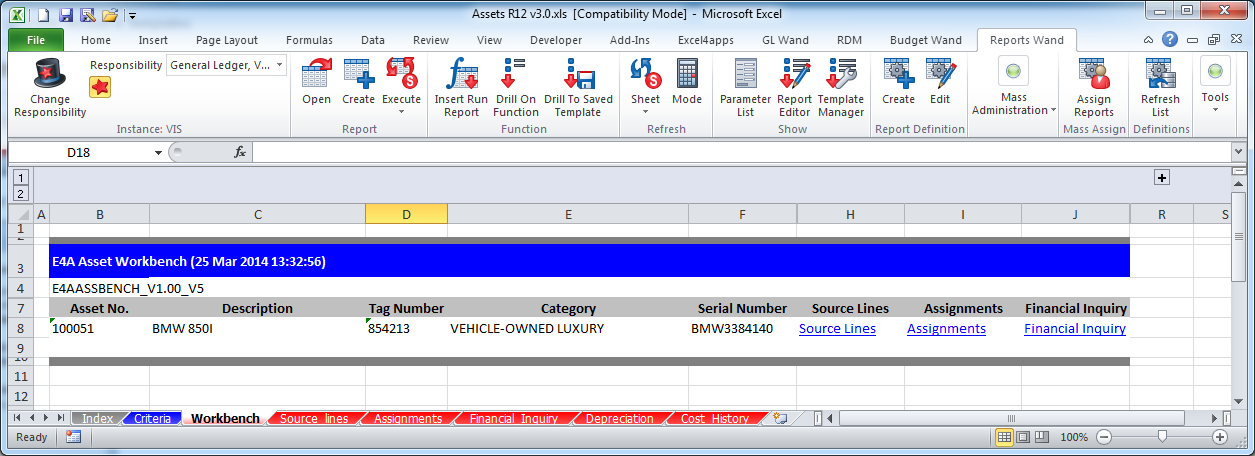Expand the Tools dropdown arrow
The width and height of the screenshot is (1255, 456).
pyautogui.click(x=1215, y=110)
